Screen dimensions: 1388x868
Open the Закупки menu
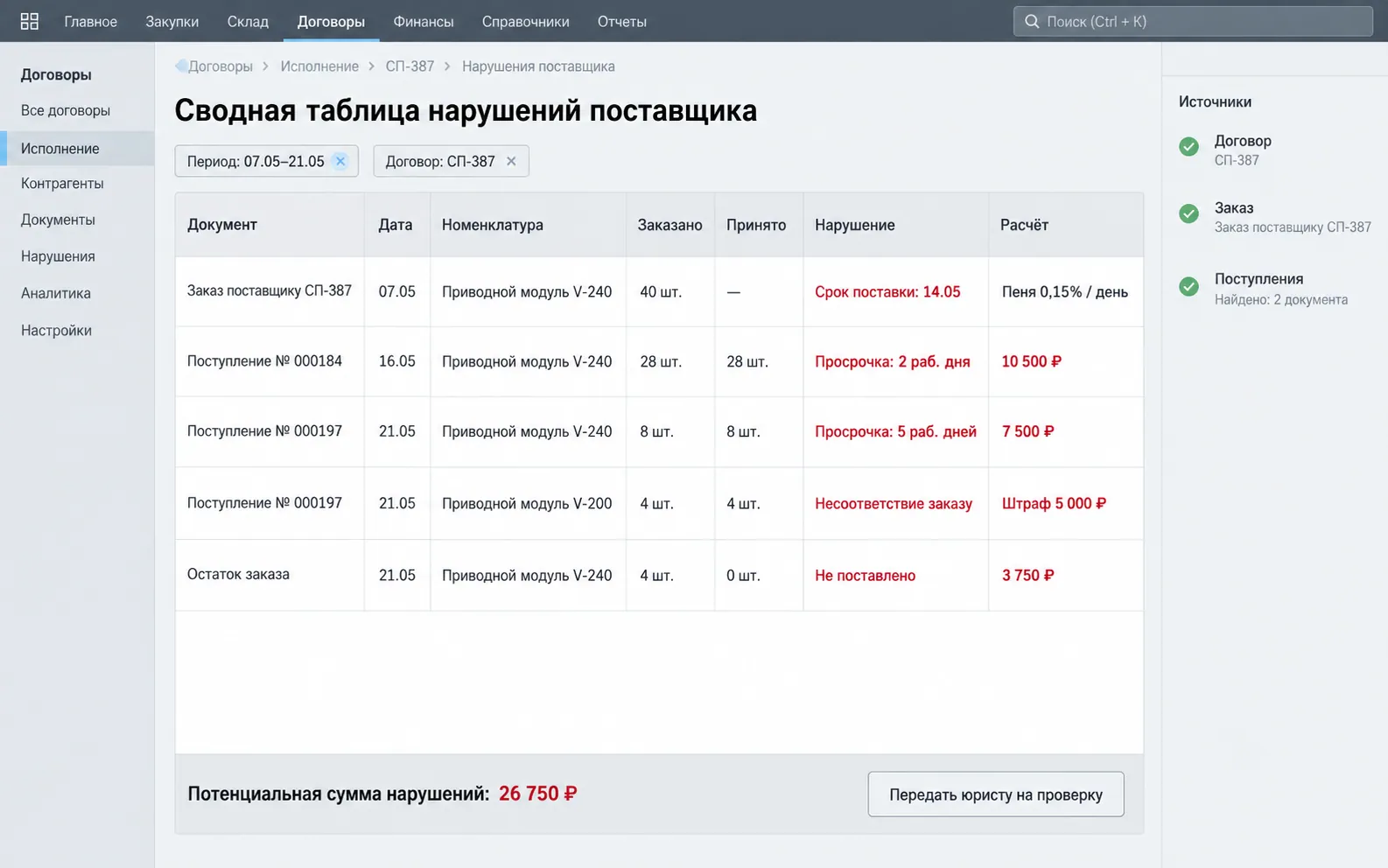172,22
